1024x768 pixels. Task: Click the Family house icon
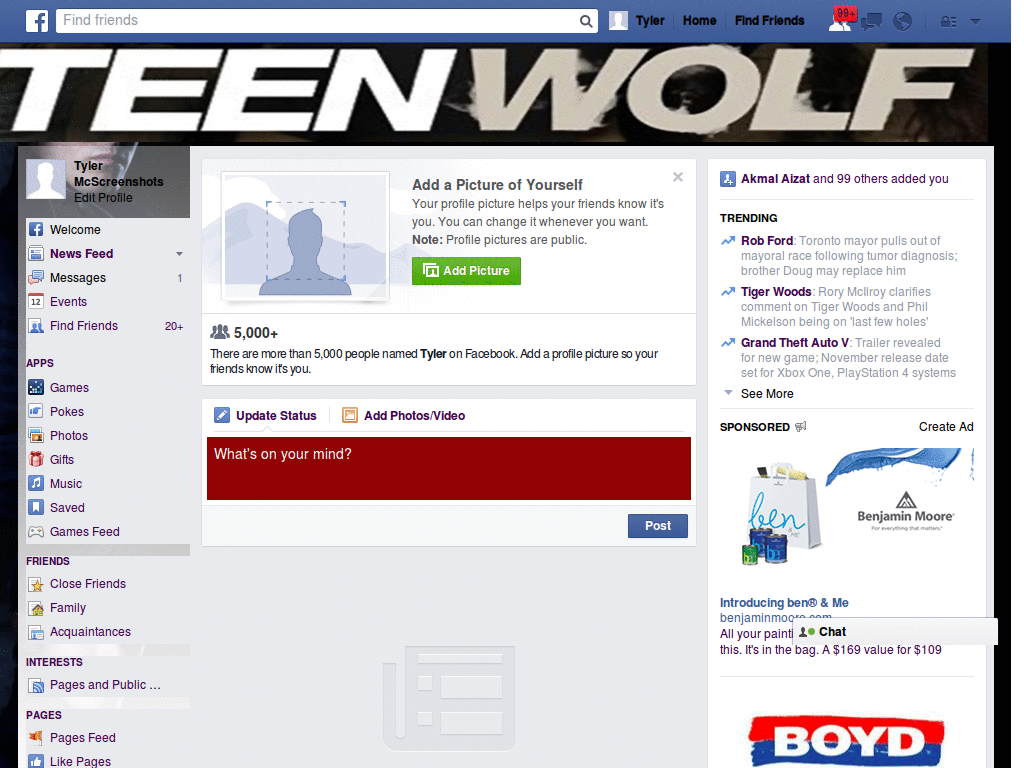coord(36,608)
